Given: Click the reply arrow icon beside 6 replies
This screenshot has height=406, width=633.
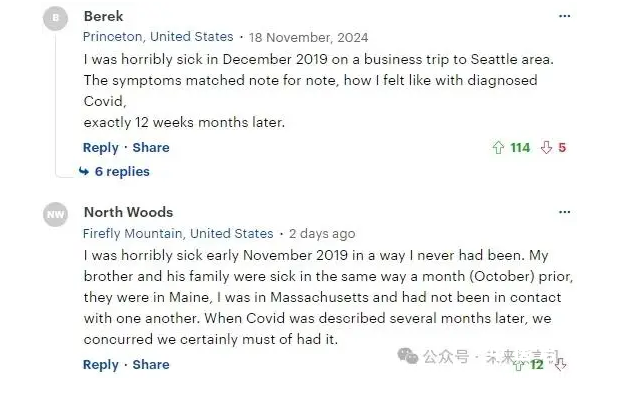Looking at the screenshot, I should 84,172.
